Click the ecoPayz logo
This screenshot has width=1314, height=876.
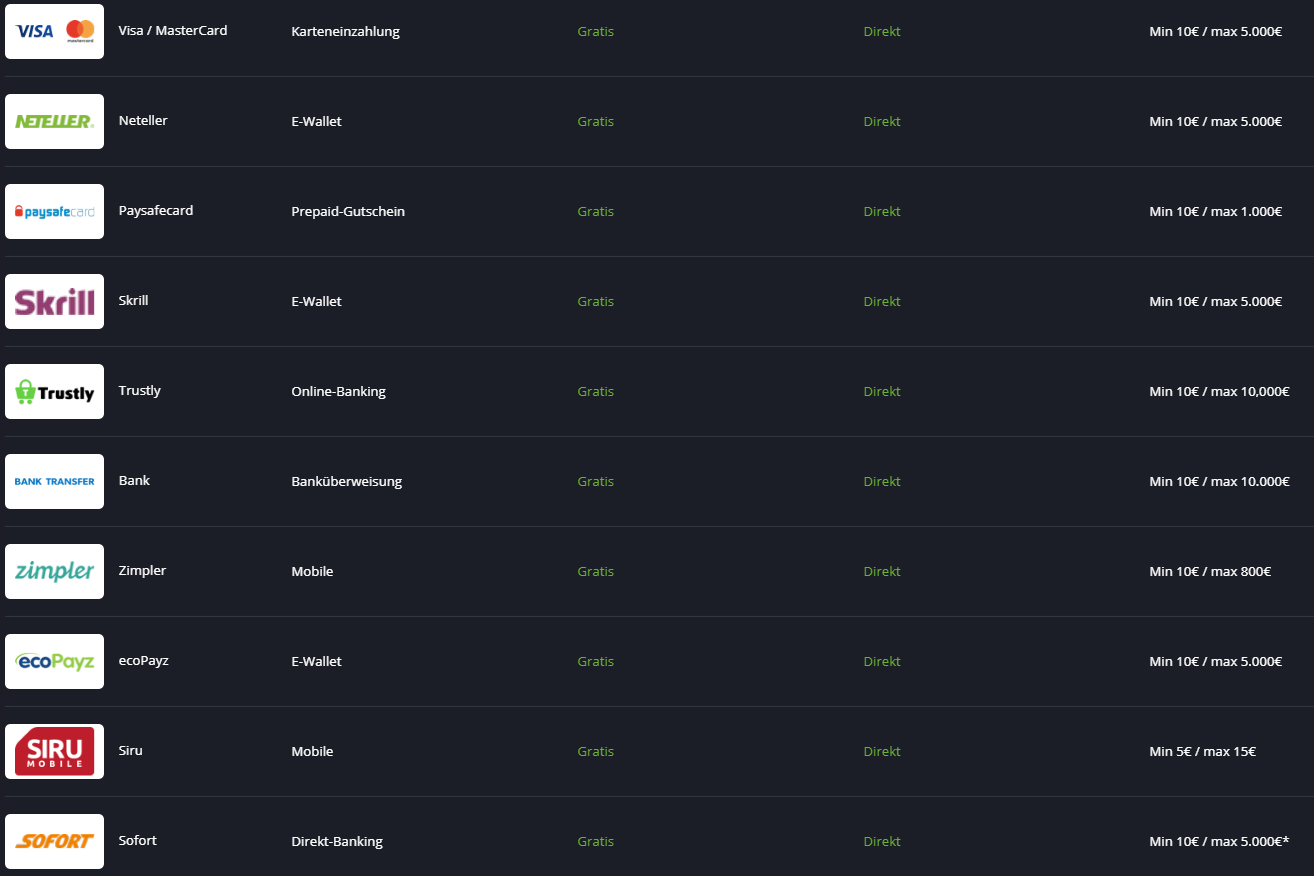(x=54, y=661)
